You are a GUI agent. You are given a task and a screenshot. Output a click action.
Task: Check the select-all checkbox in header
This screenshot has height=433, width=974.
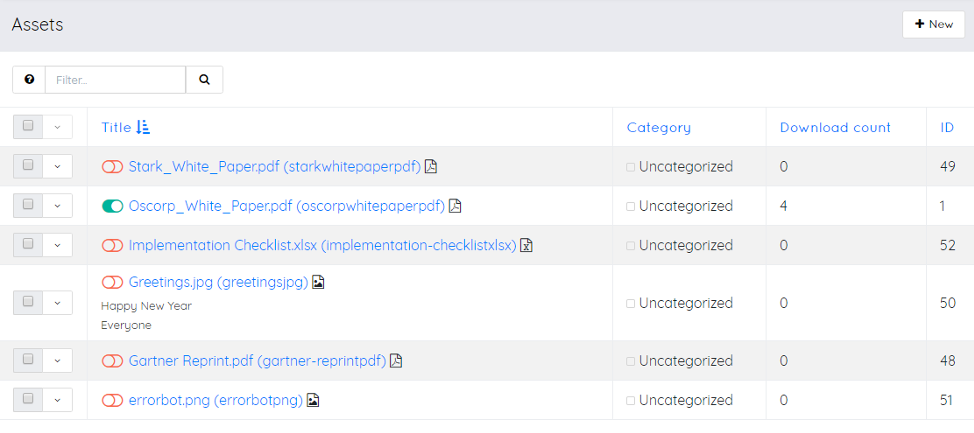pos(28,127)
